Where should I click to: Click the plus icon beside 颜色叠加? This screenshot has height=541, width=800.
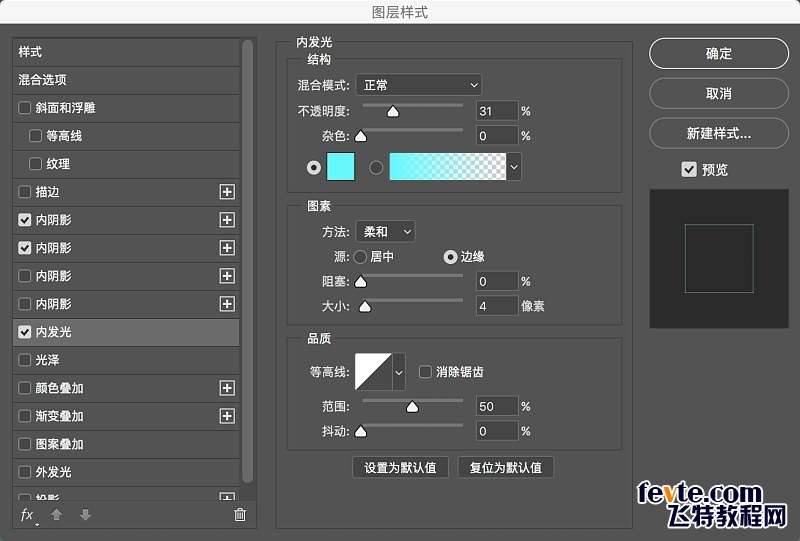click(227, 388)
